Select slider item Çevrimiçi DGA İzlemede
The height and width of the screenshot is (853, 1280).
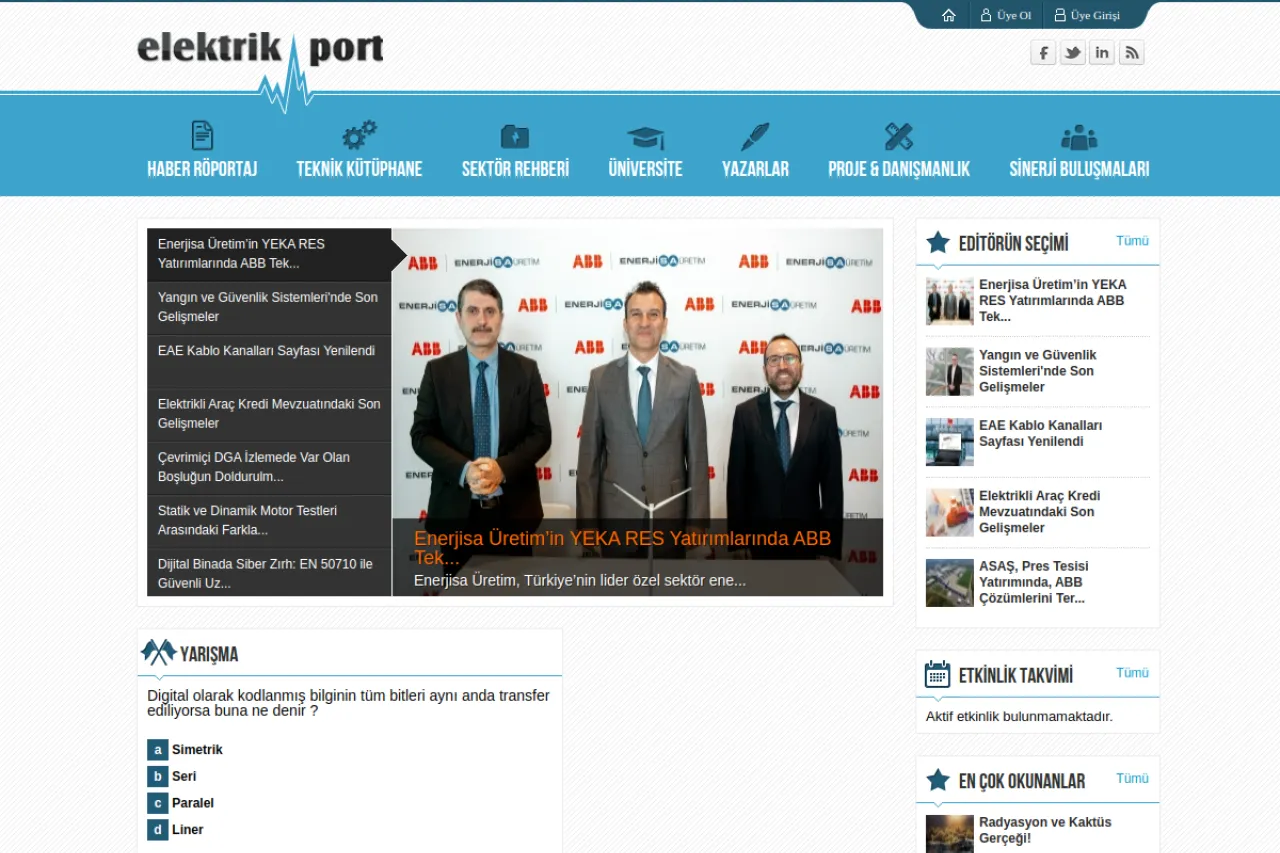(x=269, y=468)
